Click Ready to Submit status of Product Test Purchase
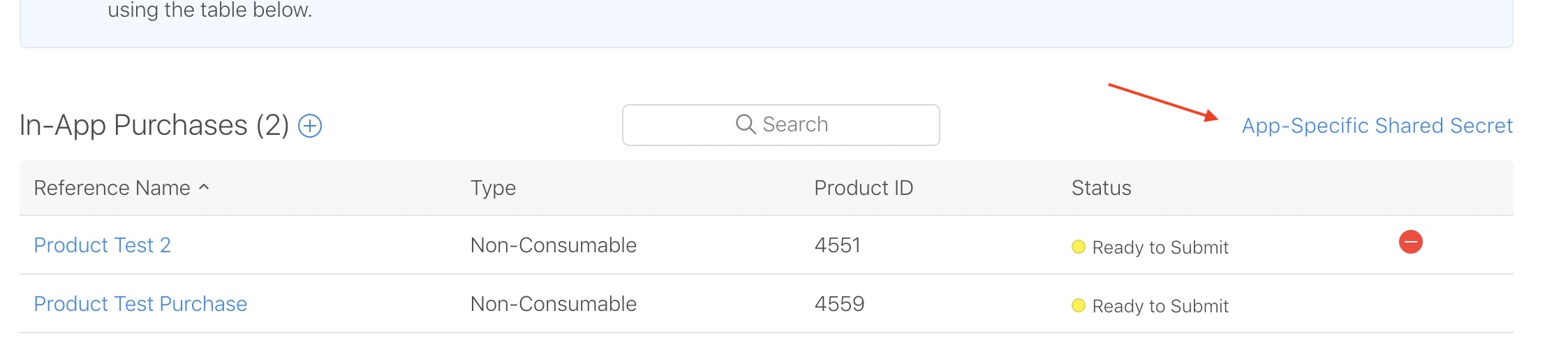The width and height of the screenshot is (1568, 348). (x=1160, y=306)
